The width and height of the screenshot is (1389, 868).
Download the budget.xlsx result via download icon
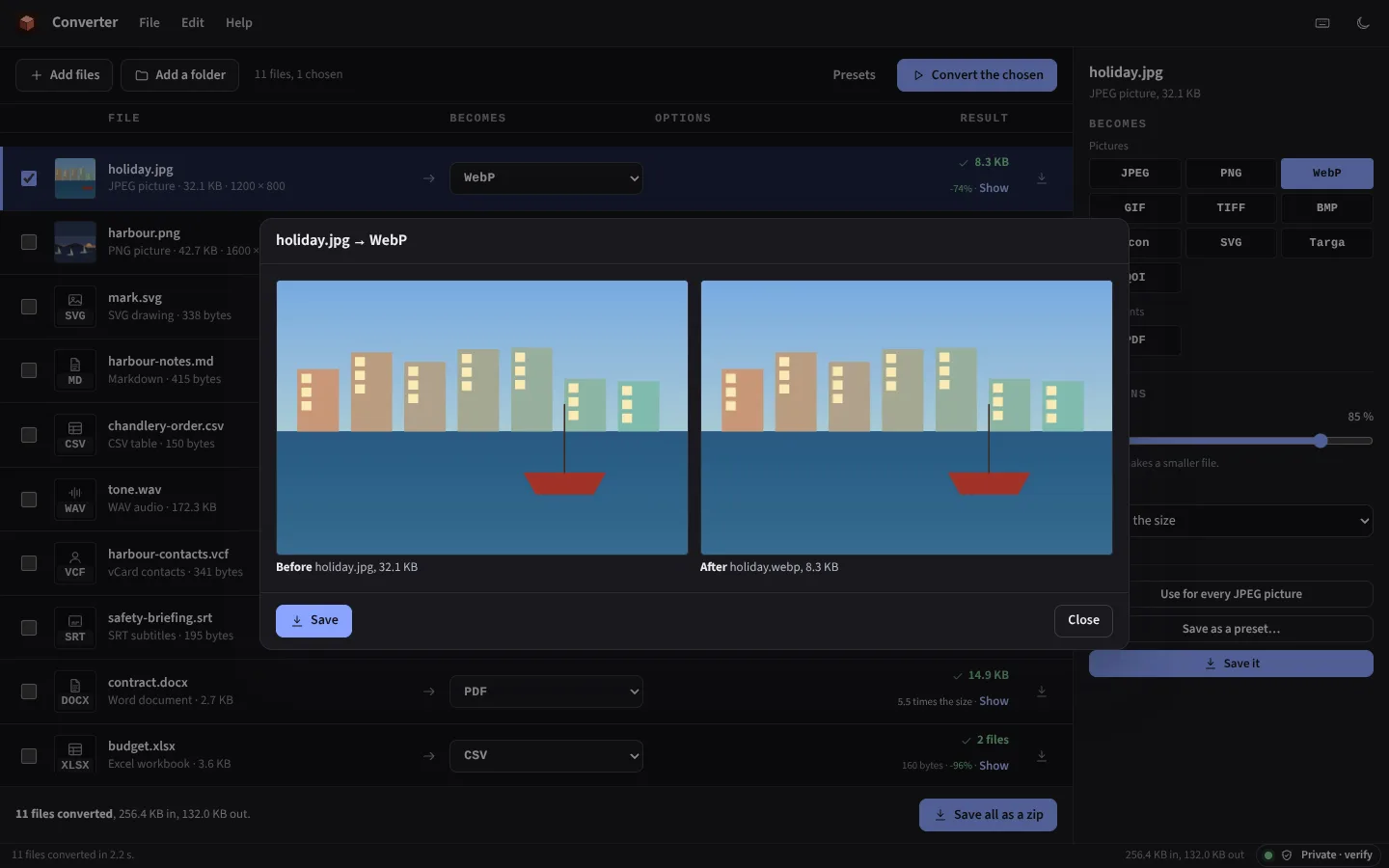tap(1042, 756)
